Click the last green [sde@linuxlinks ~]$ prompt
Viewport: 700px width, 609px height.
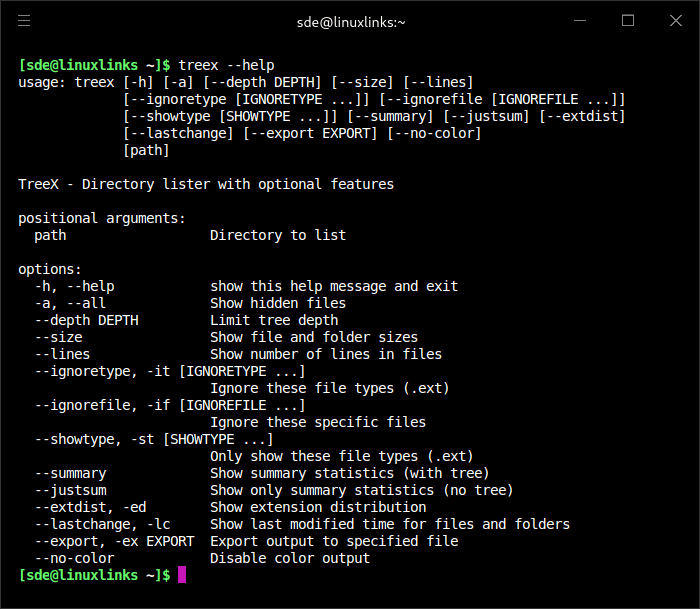[x=95, y=575]
